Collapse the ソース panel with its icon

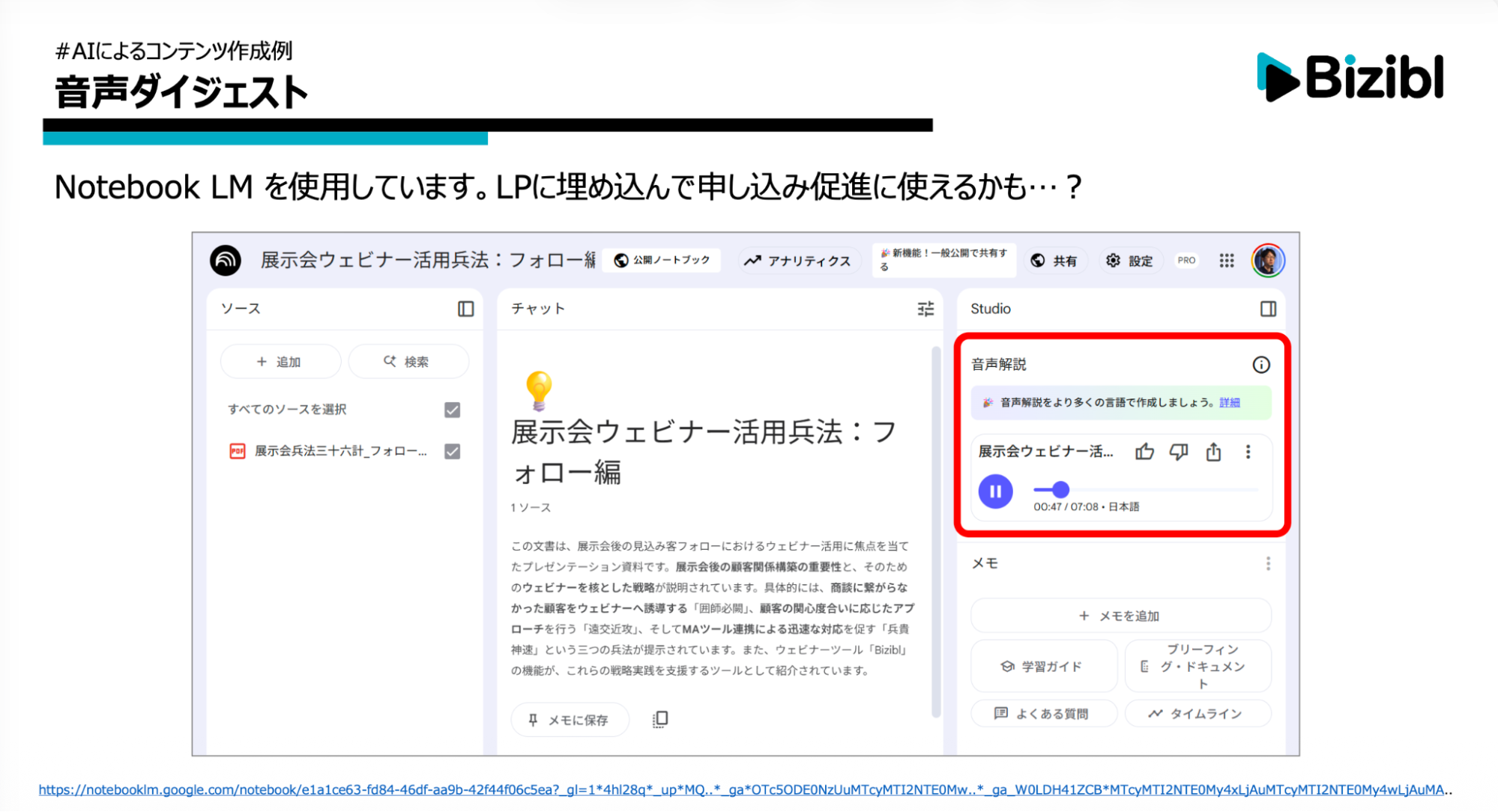pos(465,309)
